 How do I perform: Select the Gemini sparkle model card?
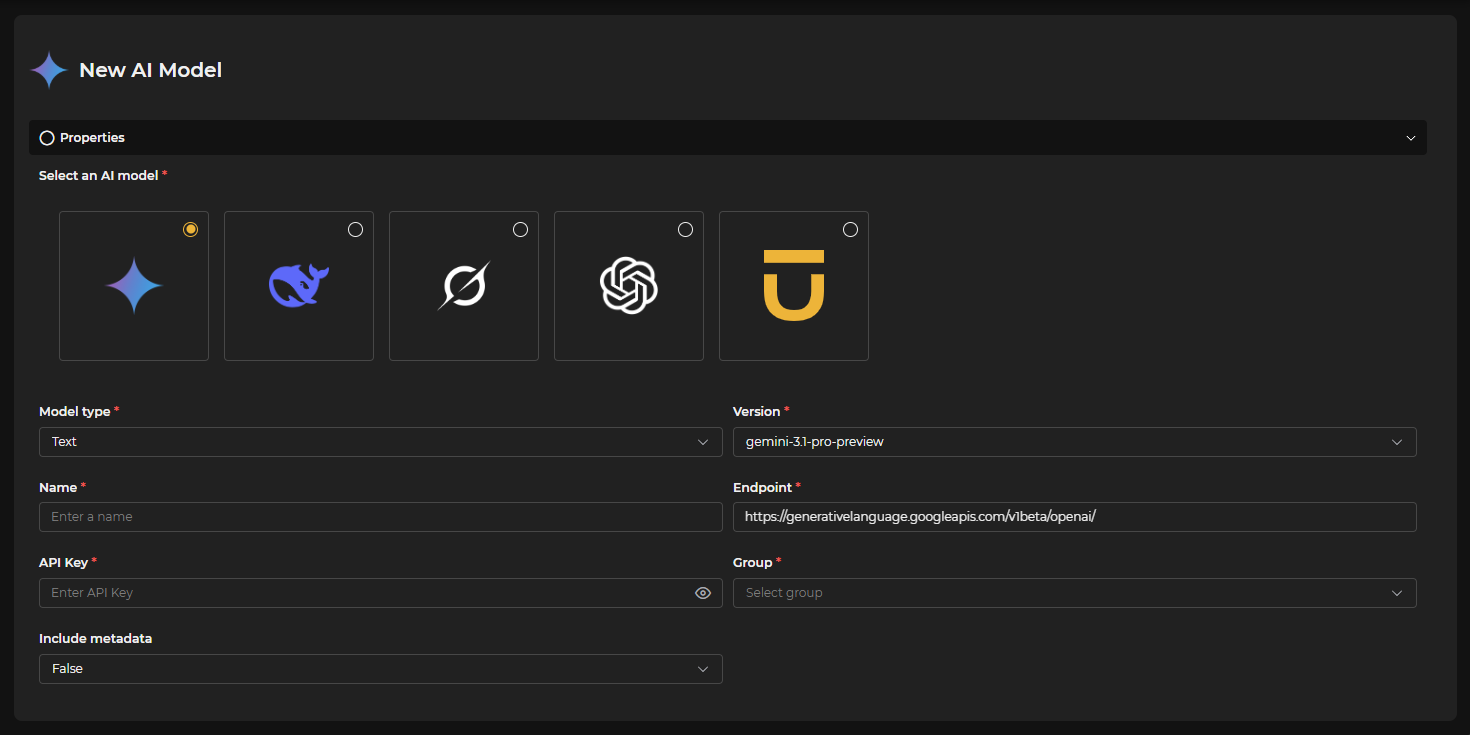tap(134, 286)
